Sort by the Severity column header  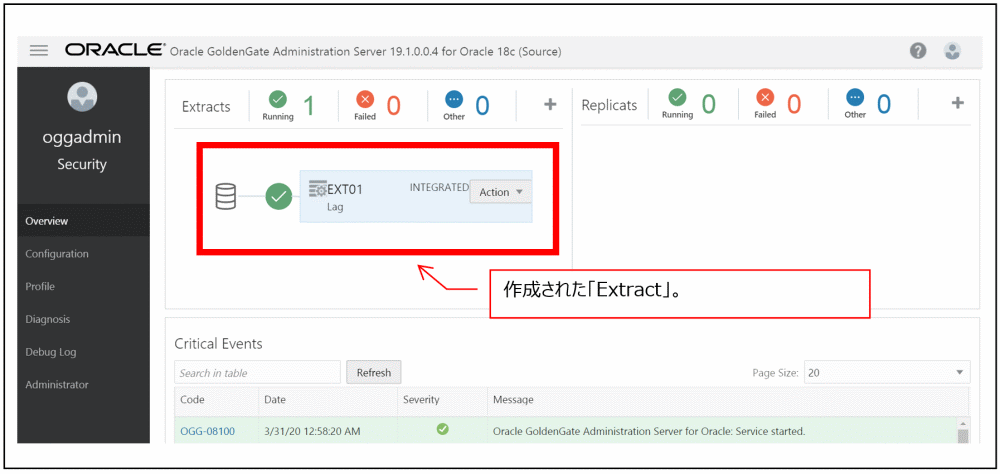click(443, 400)
